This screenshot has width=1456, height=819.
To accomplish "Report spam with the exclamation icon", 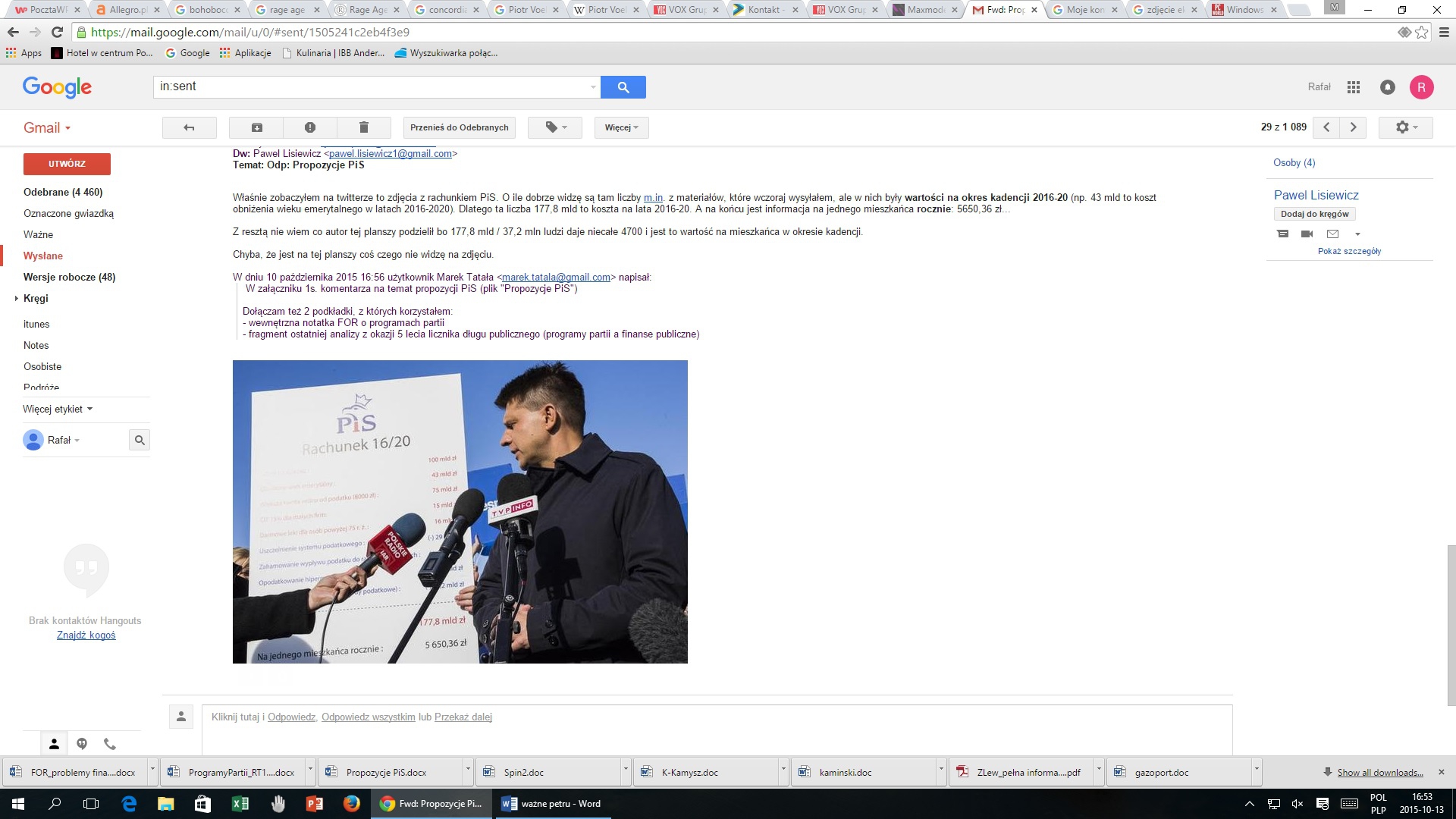I will [309, 127].
